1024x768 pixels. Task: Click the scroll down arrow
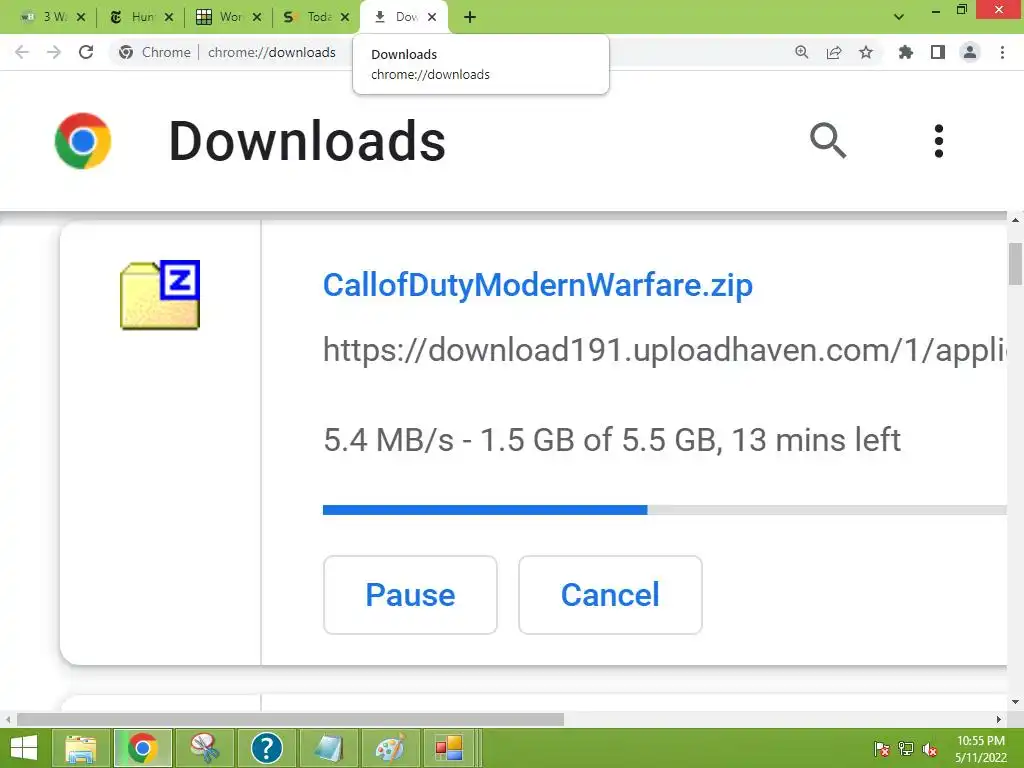tap(1015, 702)
